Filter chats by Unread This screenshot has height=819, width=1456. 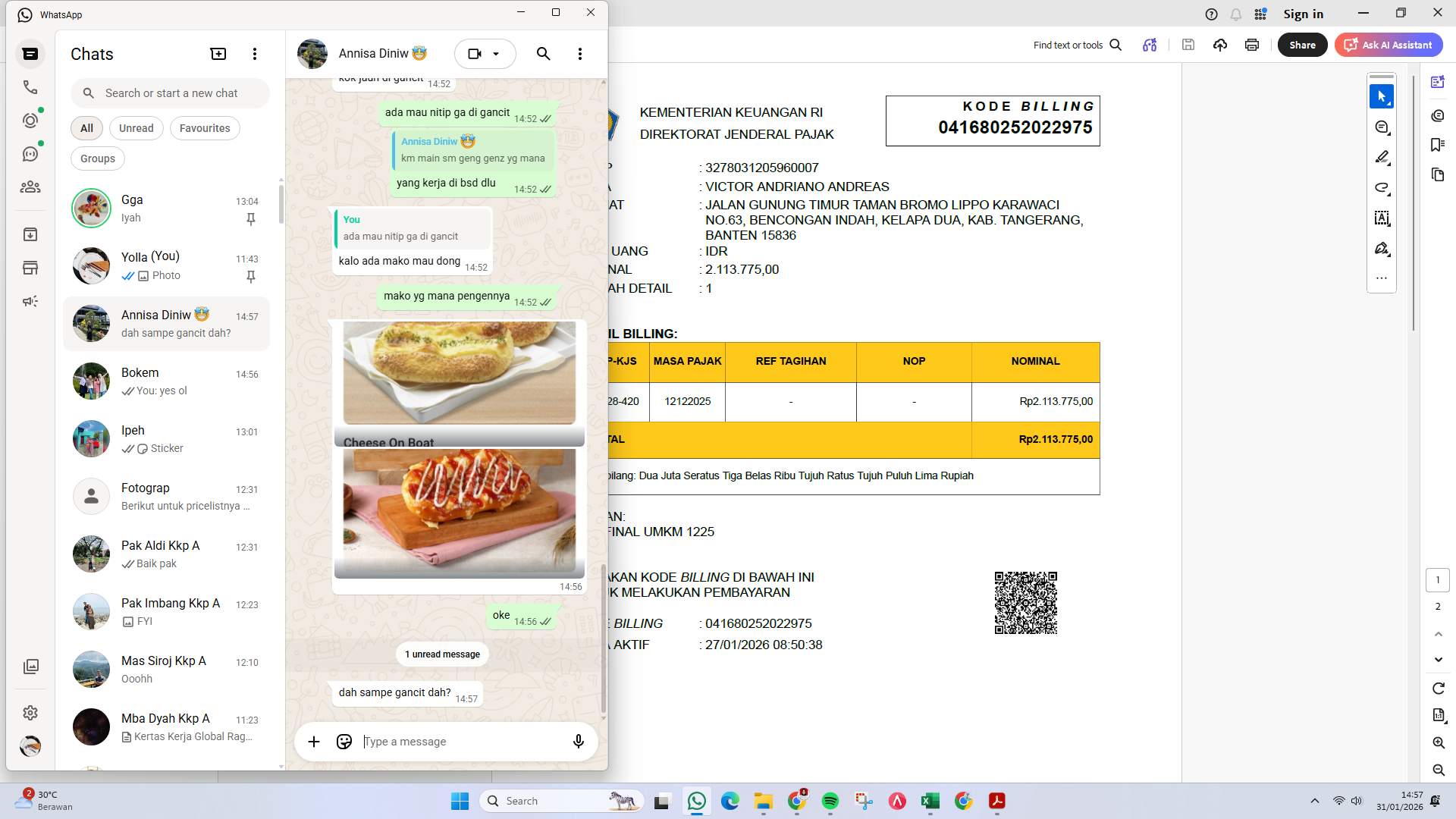point(136,127)
